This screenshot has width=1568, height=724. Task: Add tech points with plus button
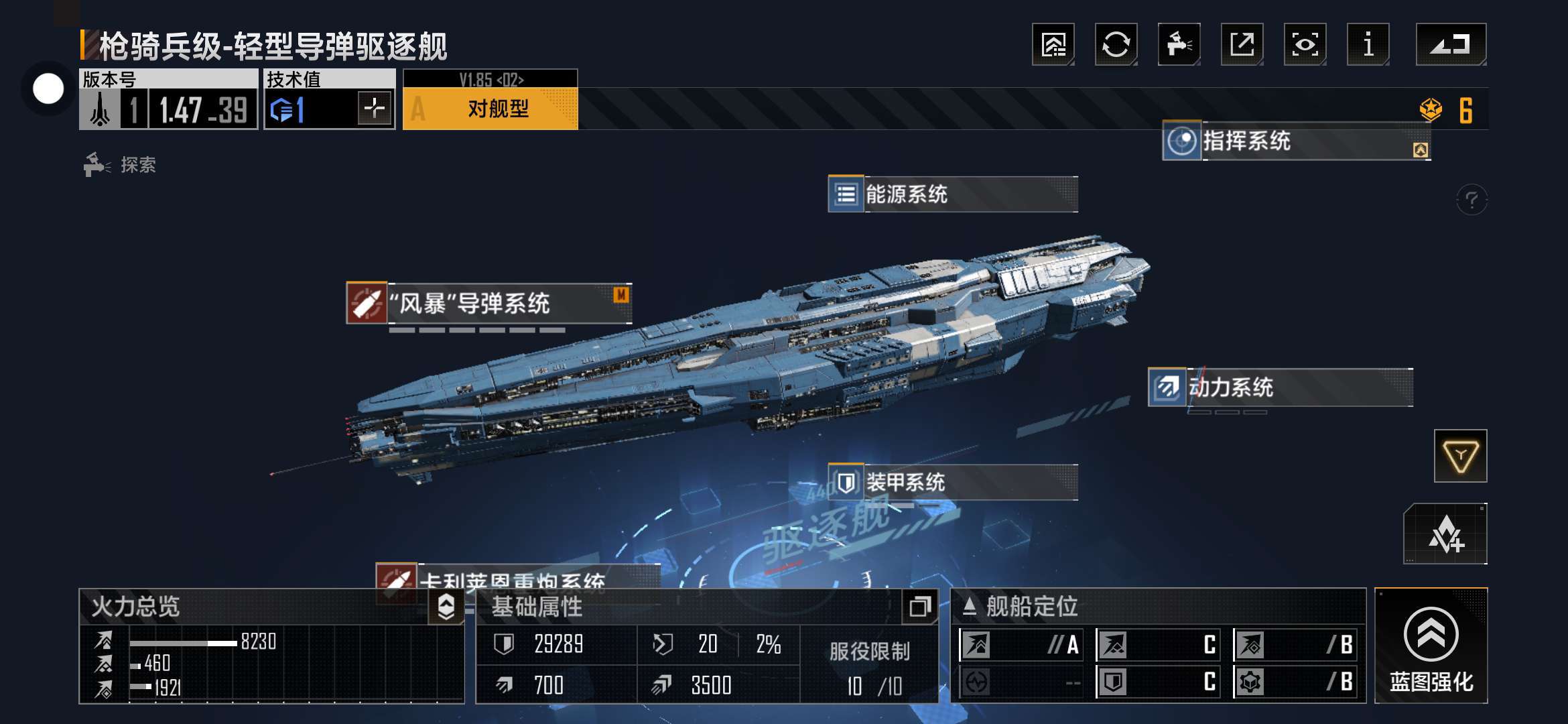tap(375, 107)
